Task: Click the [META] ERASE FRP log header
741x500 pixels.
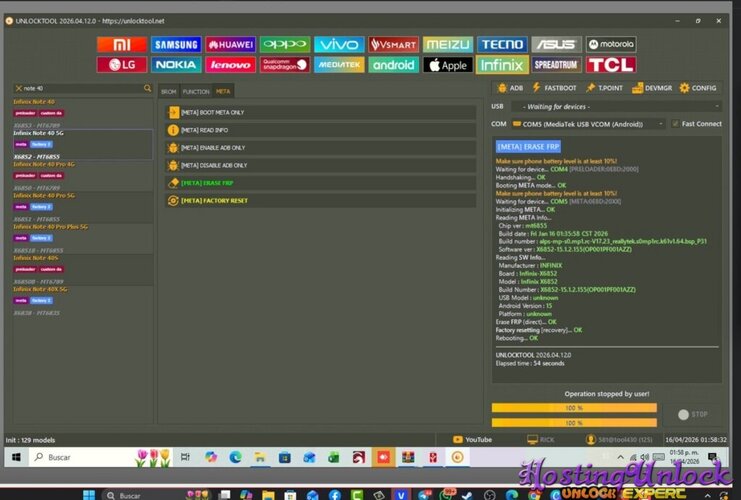Action: 528,147
